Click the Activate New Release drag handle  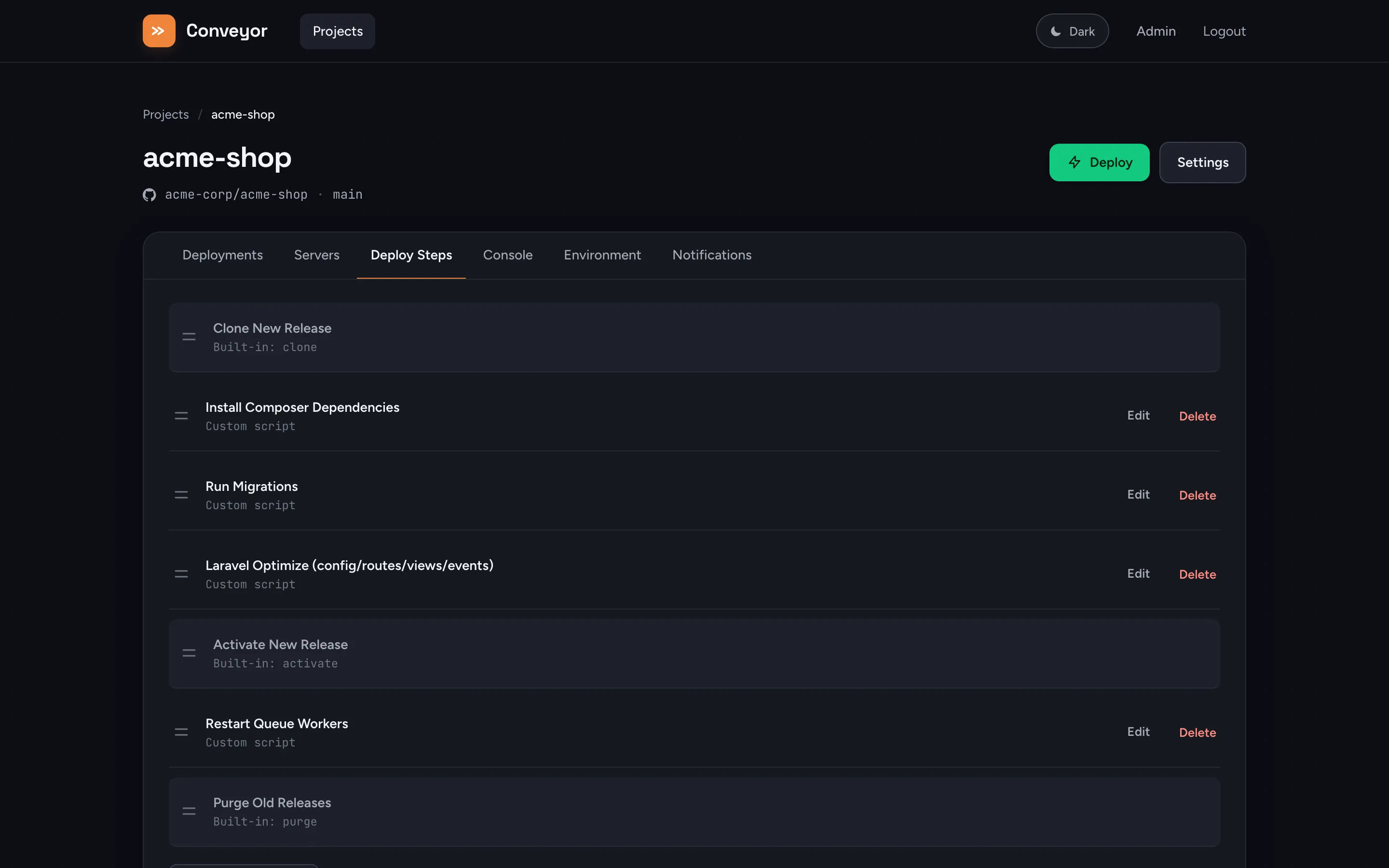189,653
